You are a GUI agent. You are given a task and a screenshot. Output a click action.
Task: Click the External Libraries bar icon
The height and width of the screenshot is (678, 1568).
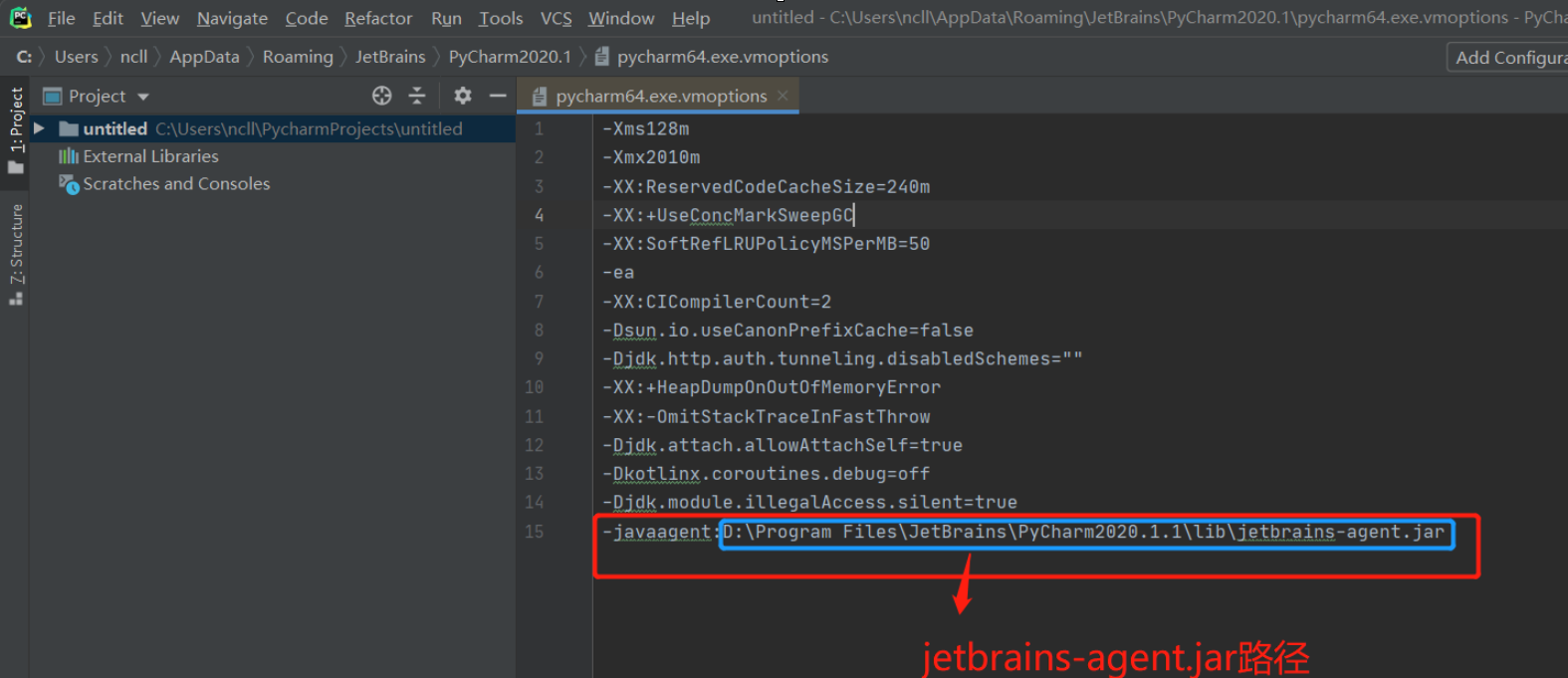click(68, 156)
